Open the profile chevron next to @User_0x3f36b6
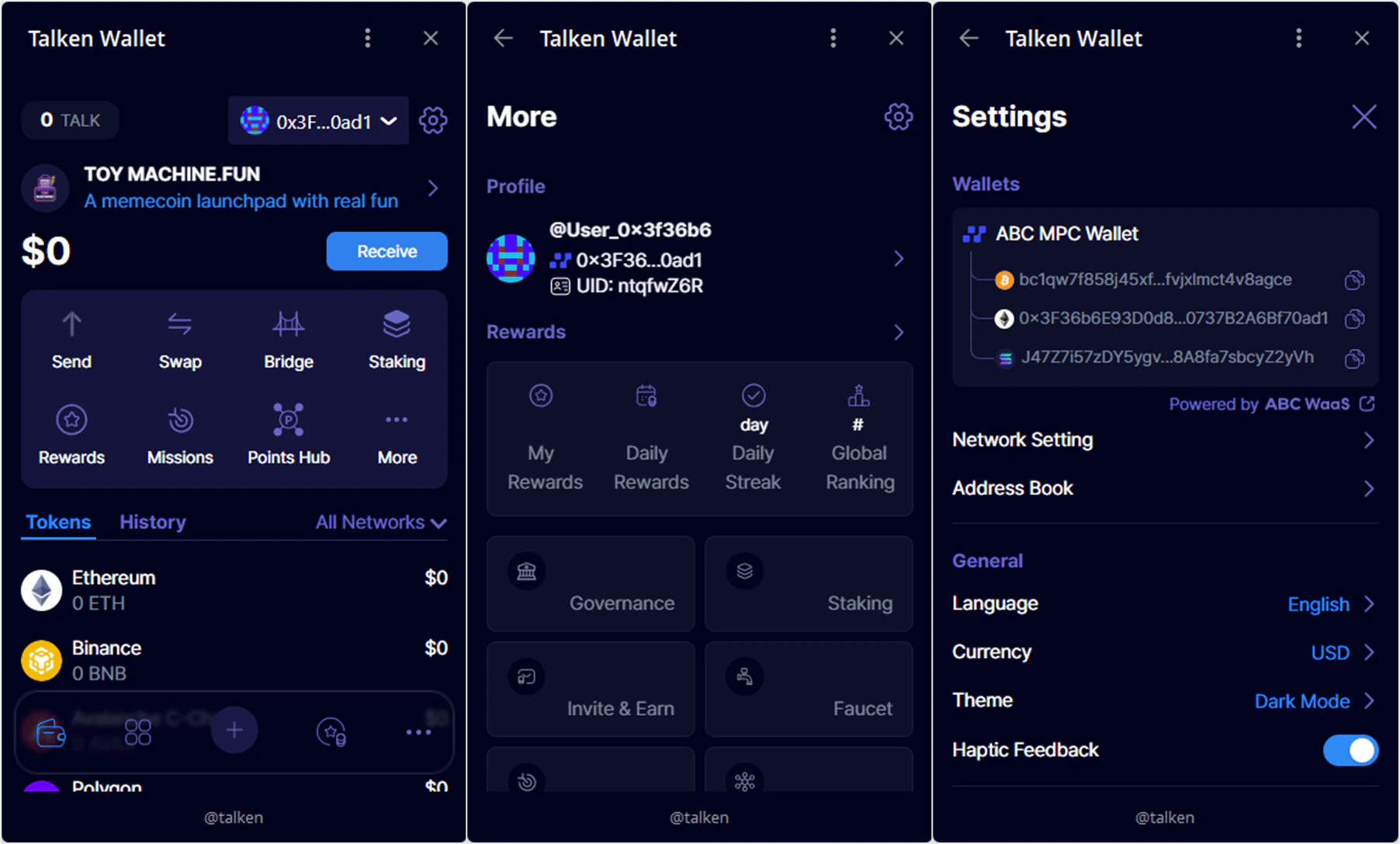 coord(899,258)
